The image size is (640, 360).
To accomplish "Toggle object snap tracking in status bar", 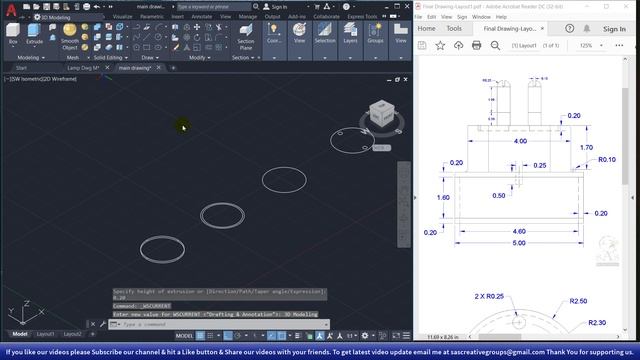I will [271, 336].
